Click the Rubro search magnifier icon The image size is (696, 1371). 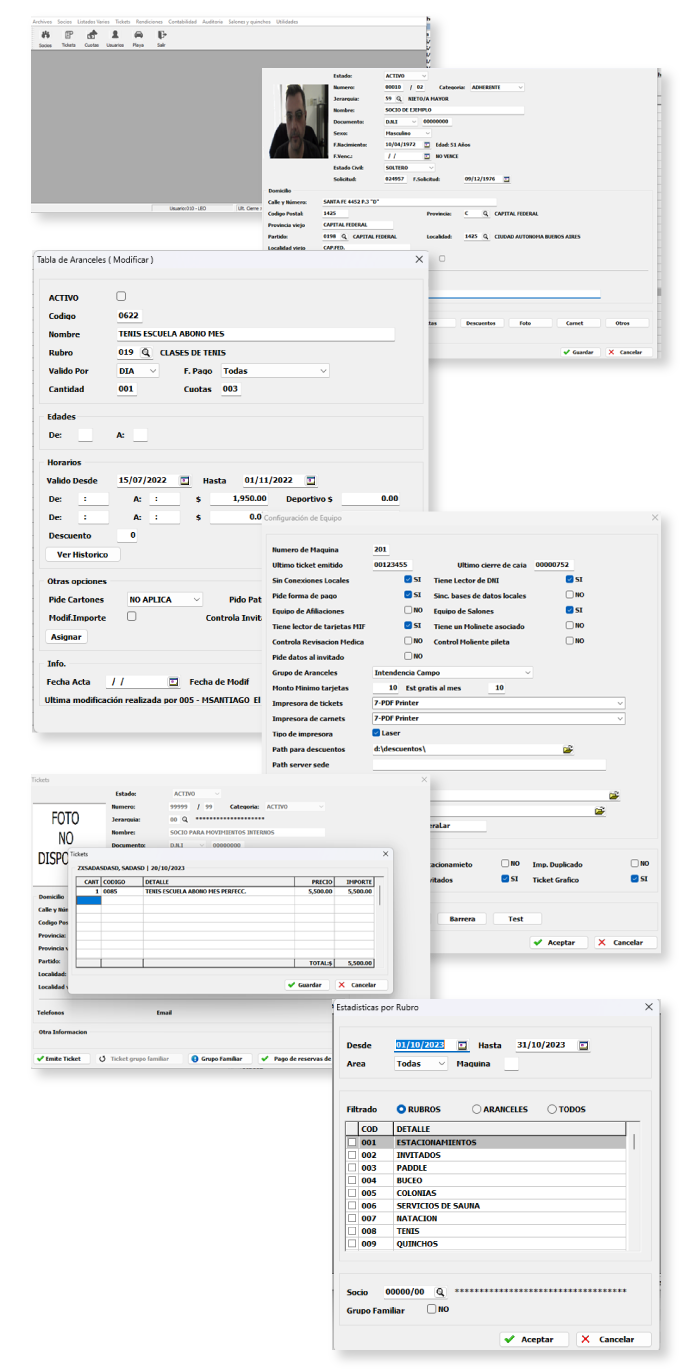(x=144, y=353)
